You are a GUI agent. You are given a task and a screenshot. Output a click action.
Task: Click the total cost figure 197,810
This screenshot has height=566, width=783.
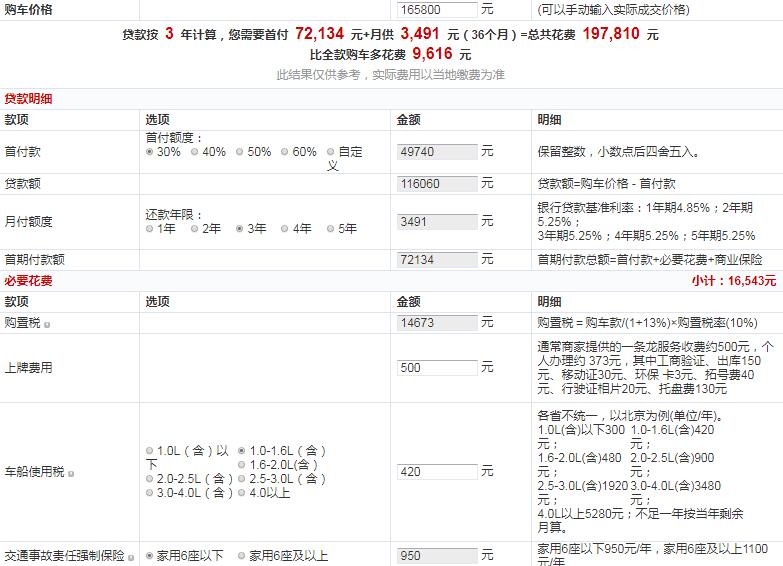tap(611, 33)
